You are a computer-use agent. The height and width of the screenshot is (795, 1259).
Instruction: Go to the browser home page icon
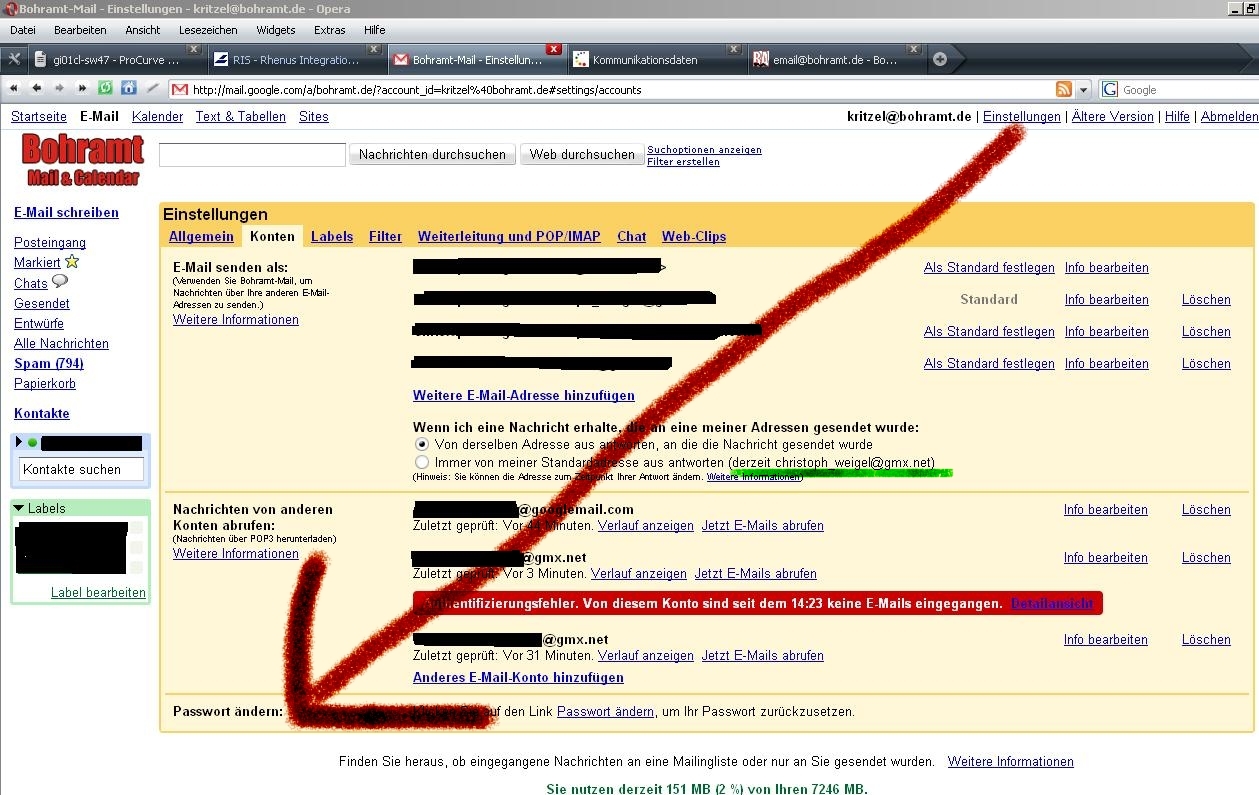128,89
